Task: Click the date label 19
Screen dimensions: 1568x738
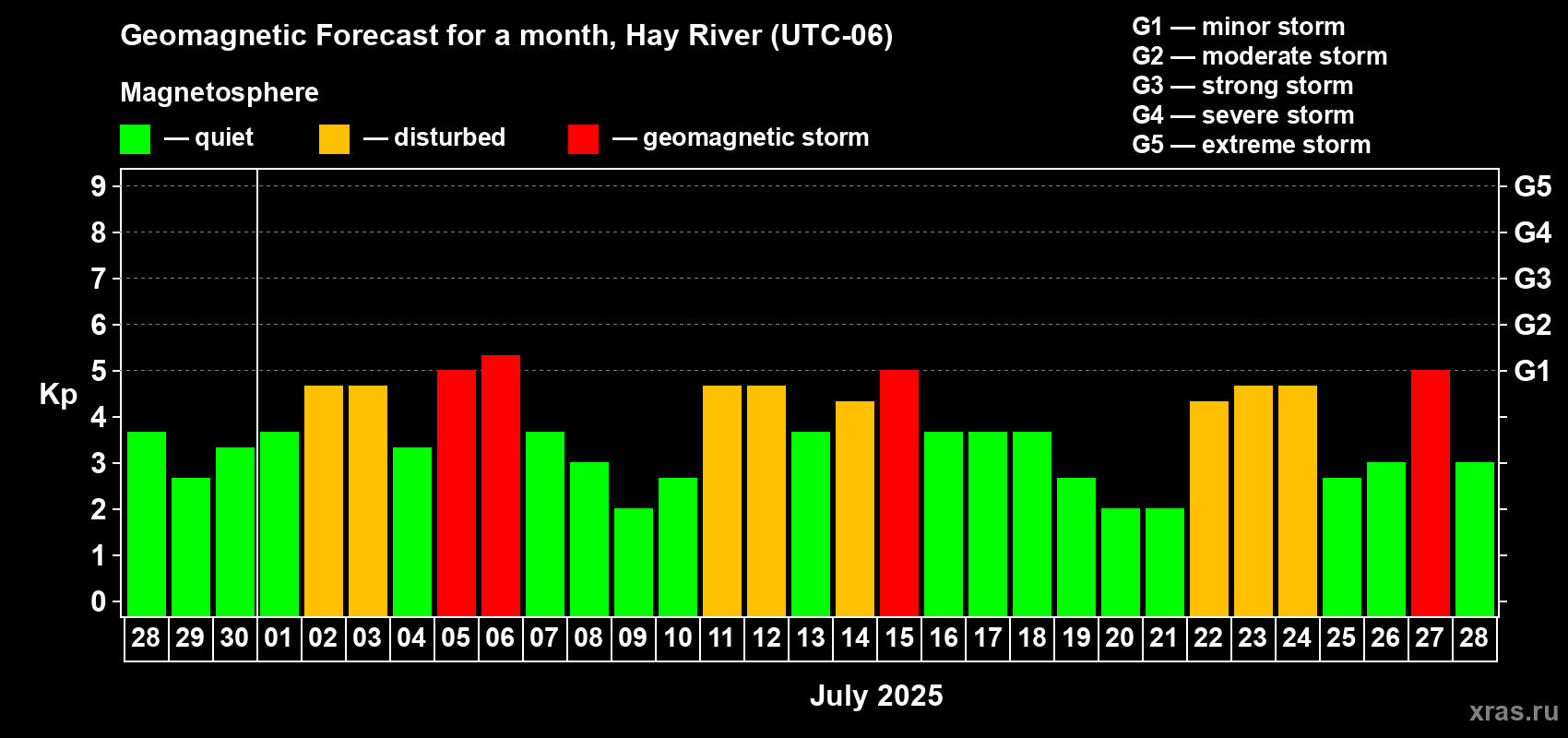Action: click(1075, 638)
